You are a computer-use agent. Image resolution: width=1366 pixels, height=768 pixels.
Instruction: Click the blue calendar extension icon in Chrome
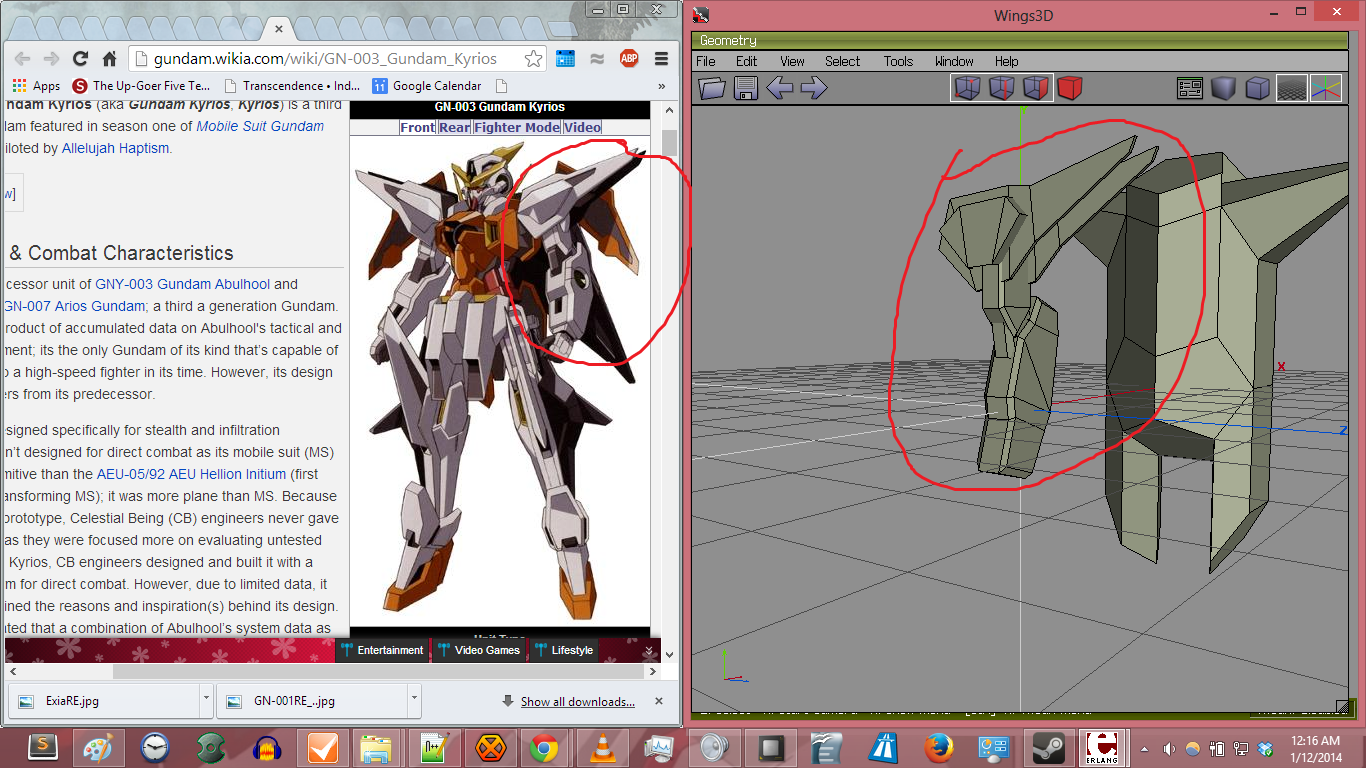[566, 58]
